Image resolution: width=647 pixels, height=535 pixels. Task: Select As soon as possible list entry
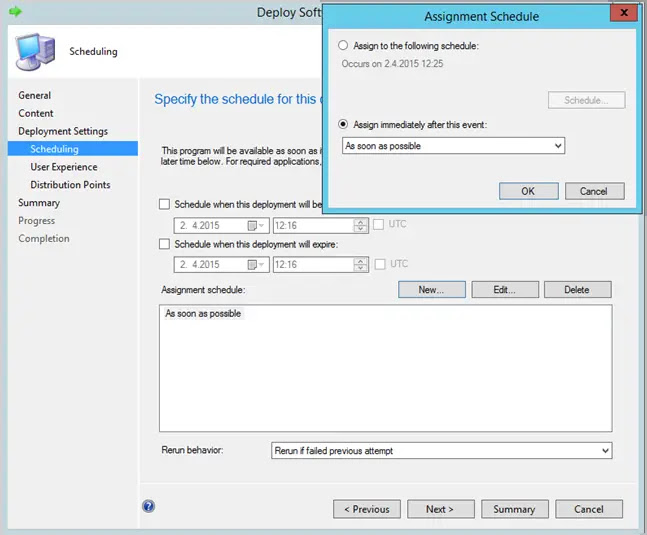point(203,313)
